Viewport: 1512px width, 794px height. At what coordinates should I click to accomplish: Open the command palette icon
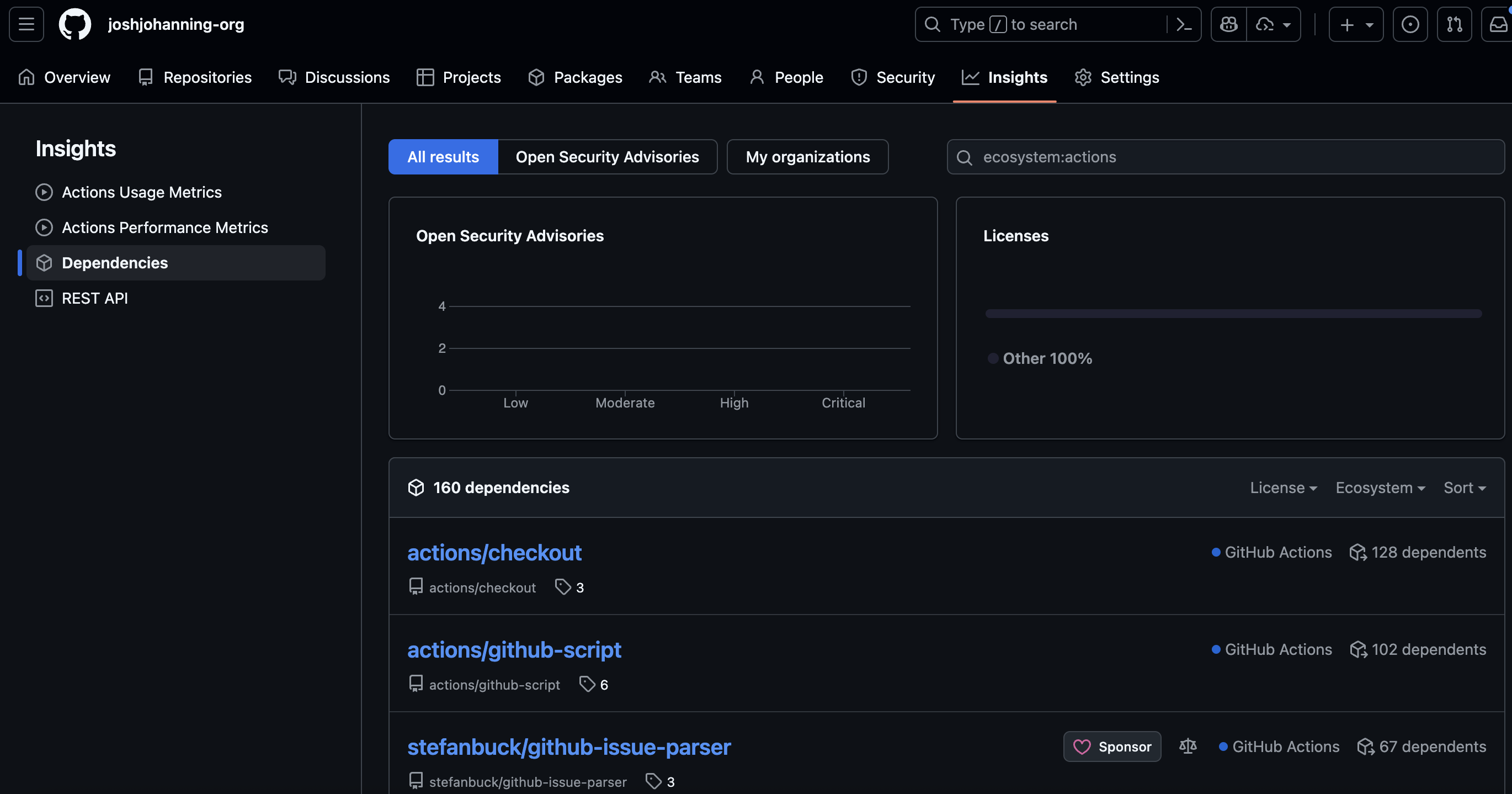[x=1184, y=25]
